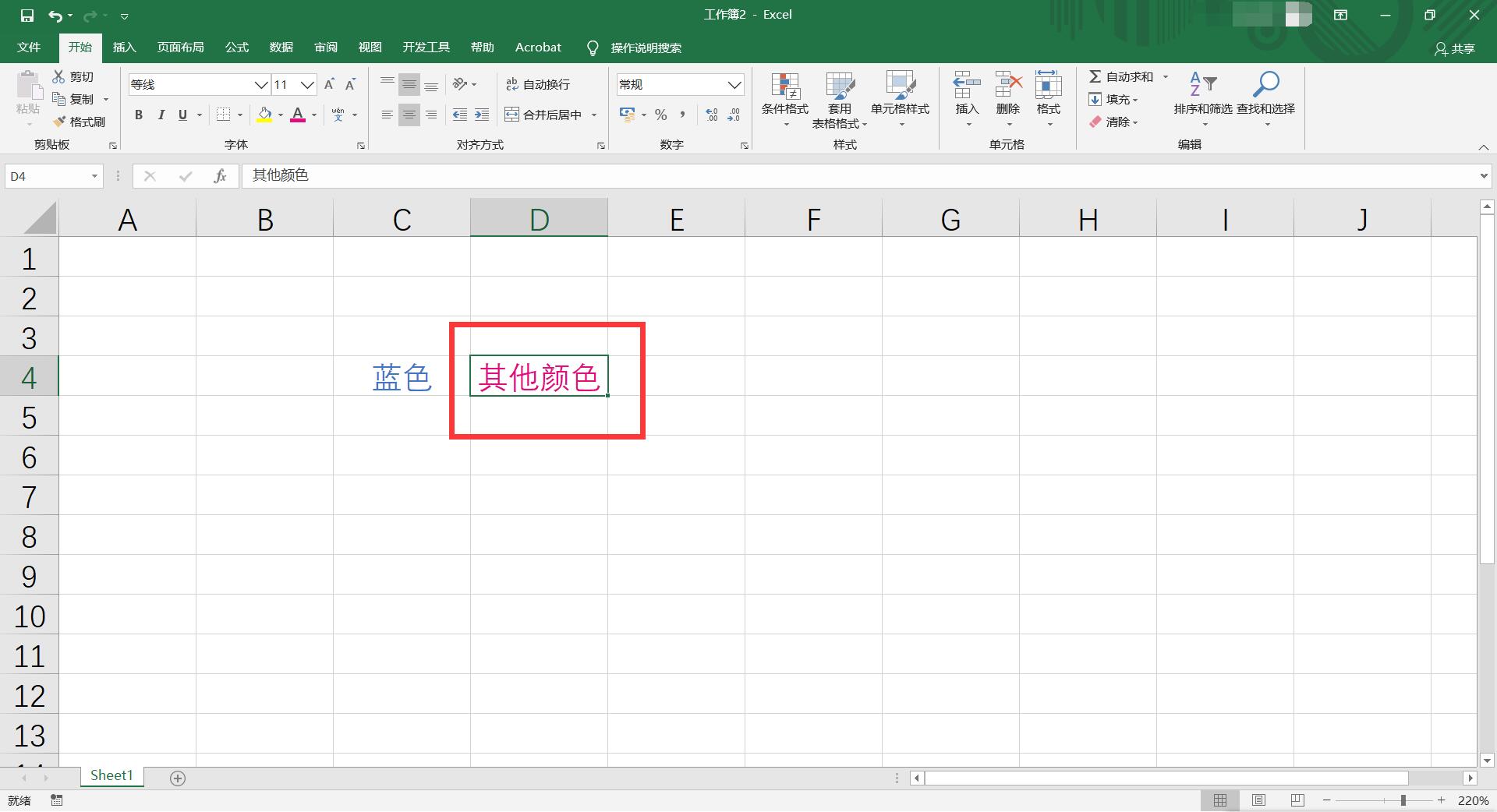
Task: Click increase indent icon
Action: pyautogui.click(x=482, y=115)
